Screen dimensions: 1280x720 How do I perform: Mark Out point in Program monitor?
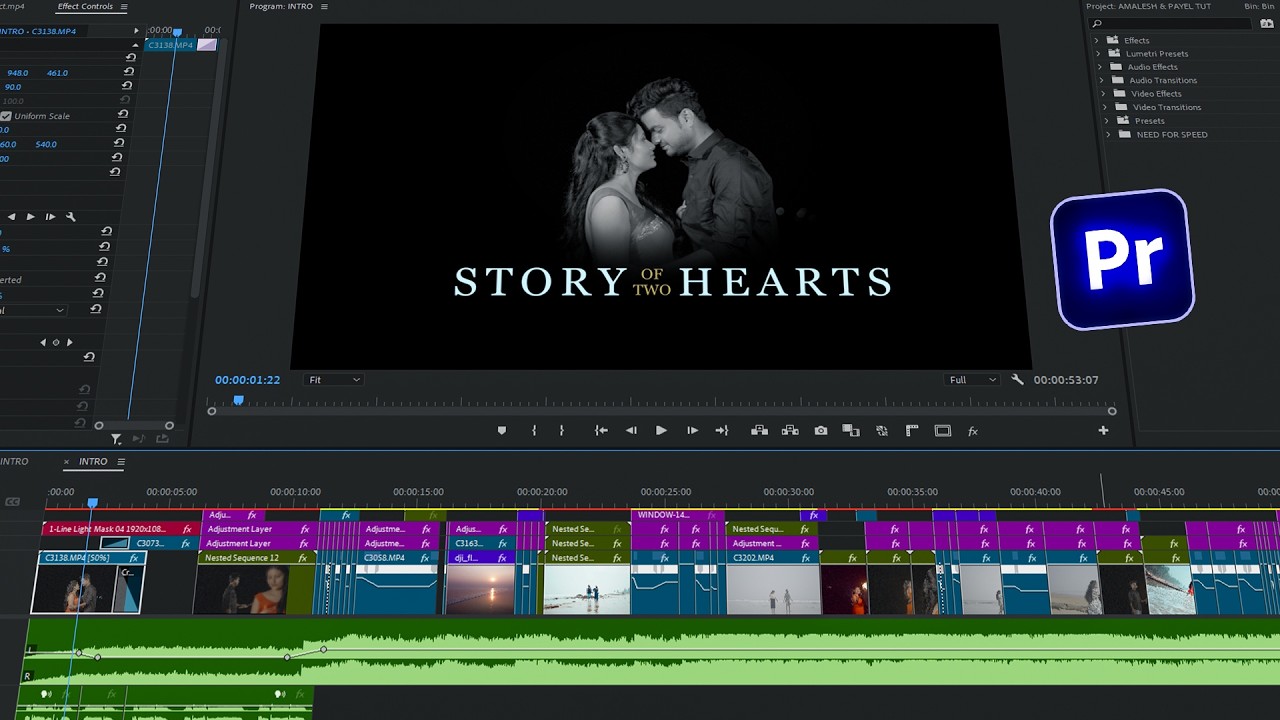(561, 430)
